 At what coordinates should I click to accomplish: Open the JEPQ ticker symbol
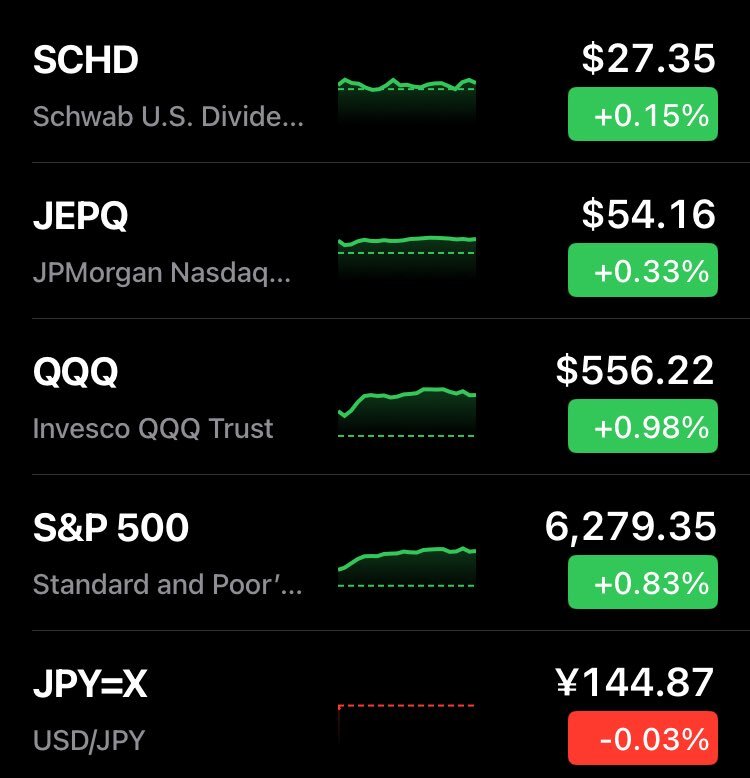(x=80, y=216)
